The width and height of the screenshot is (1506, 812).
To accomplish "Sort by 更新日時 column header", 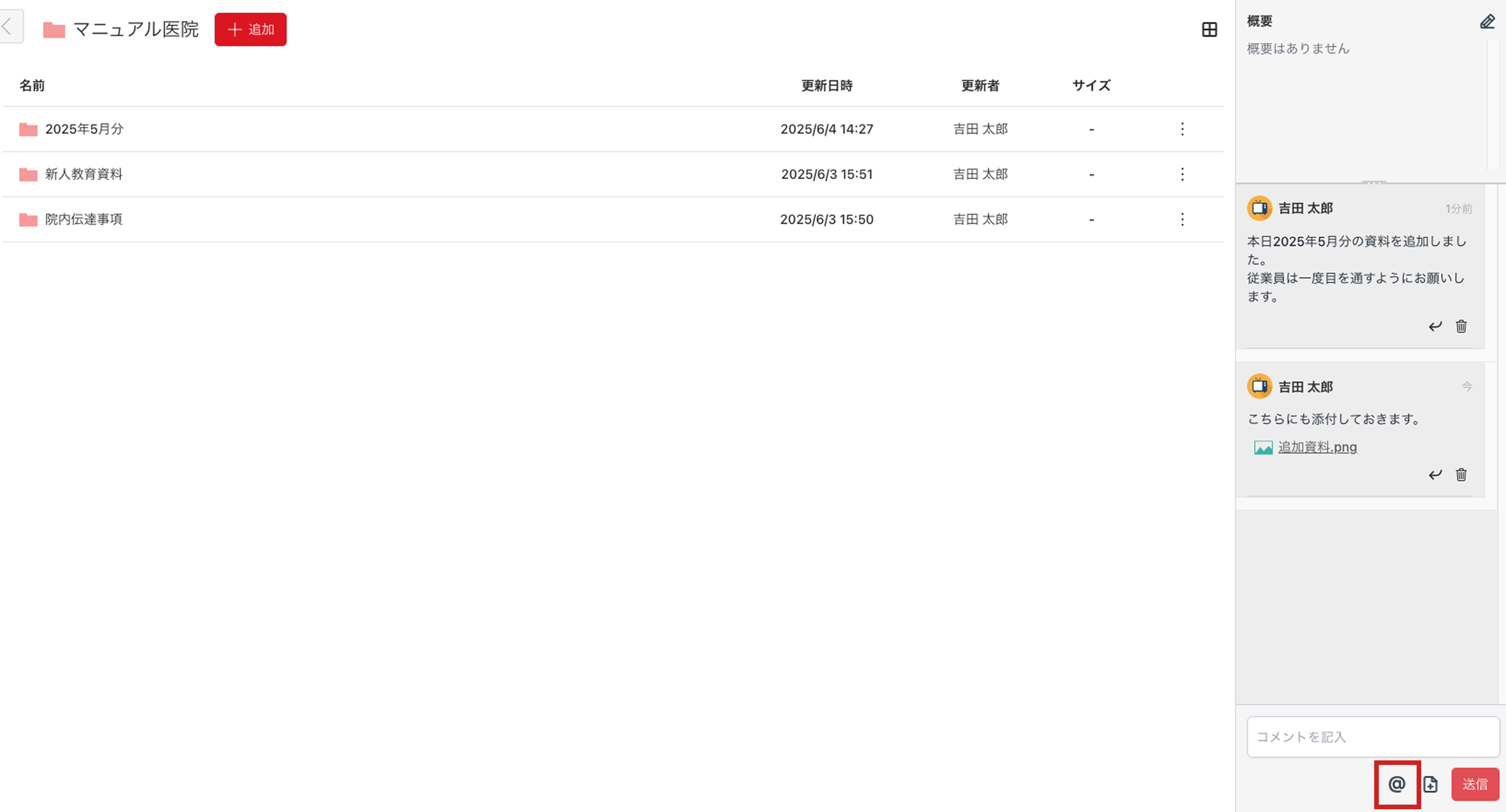I will 827,85.
